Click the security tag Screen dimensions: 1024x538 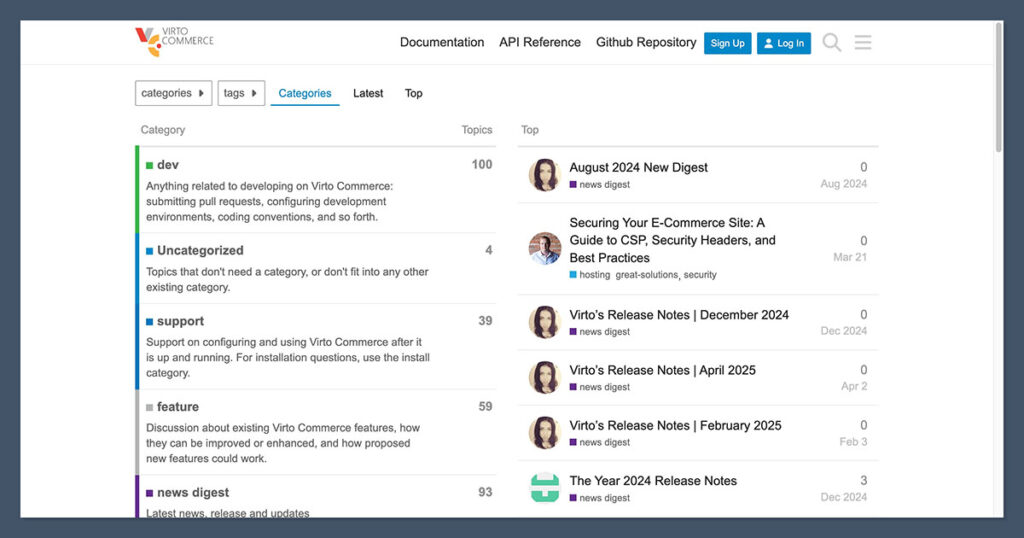(x=700, y=275)
